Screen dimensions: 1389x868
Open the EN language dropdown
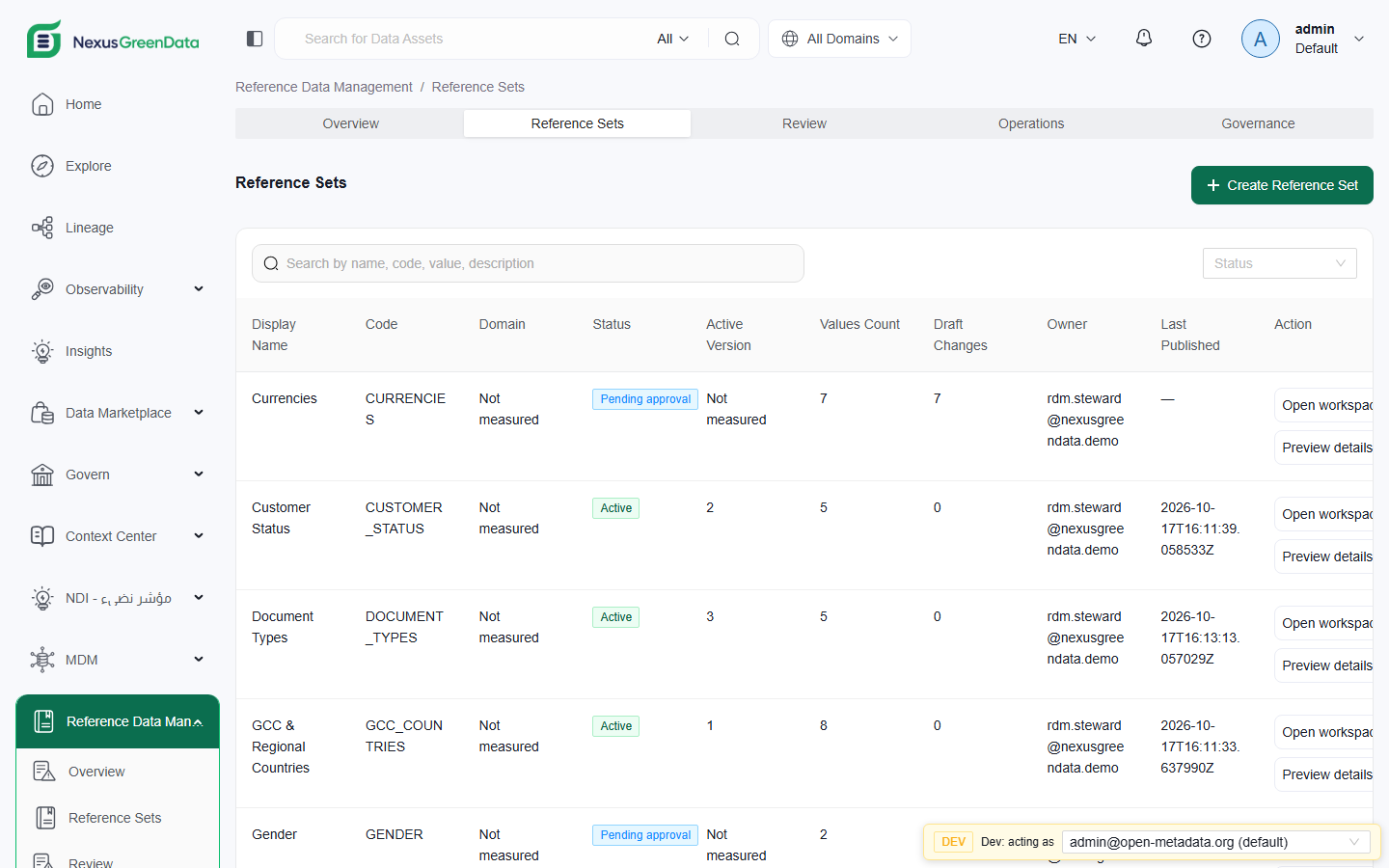tap(1077, 39)
